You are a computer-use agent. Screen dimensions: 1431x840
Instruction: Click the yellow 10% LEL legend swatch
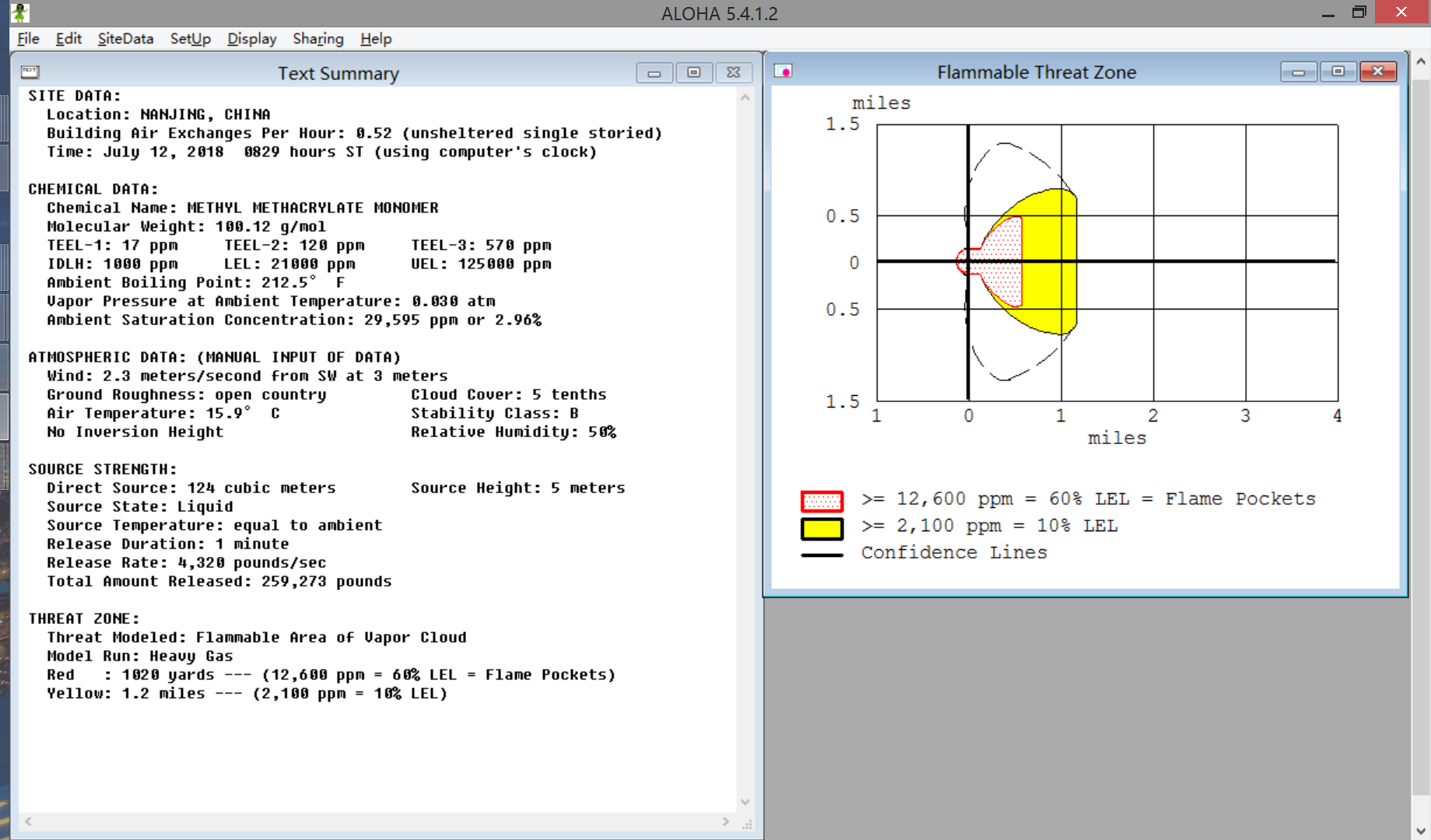822,529
